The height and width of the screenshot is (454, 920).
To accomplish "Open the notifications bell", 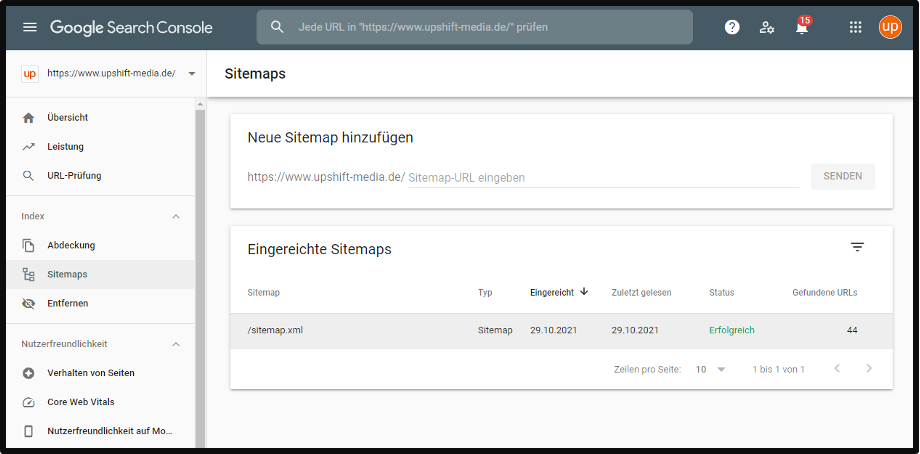I will (801, 27).
